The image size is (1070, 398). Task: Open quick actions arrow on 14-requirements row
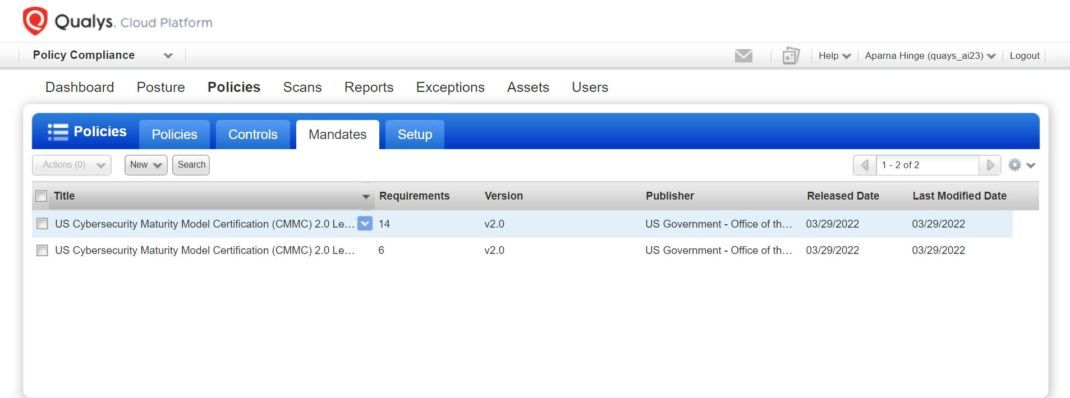(365, 223)
